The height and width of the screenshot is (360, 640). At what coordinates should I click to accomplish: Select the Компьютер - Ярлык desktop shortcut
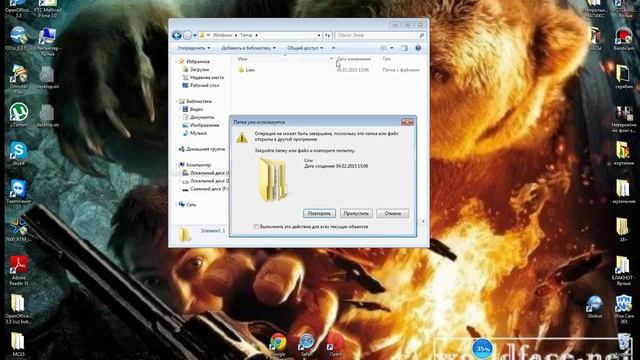47,42
